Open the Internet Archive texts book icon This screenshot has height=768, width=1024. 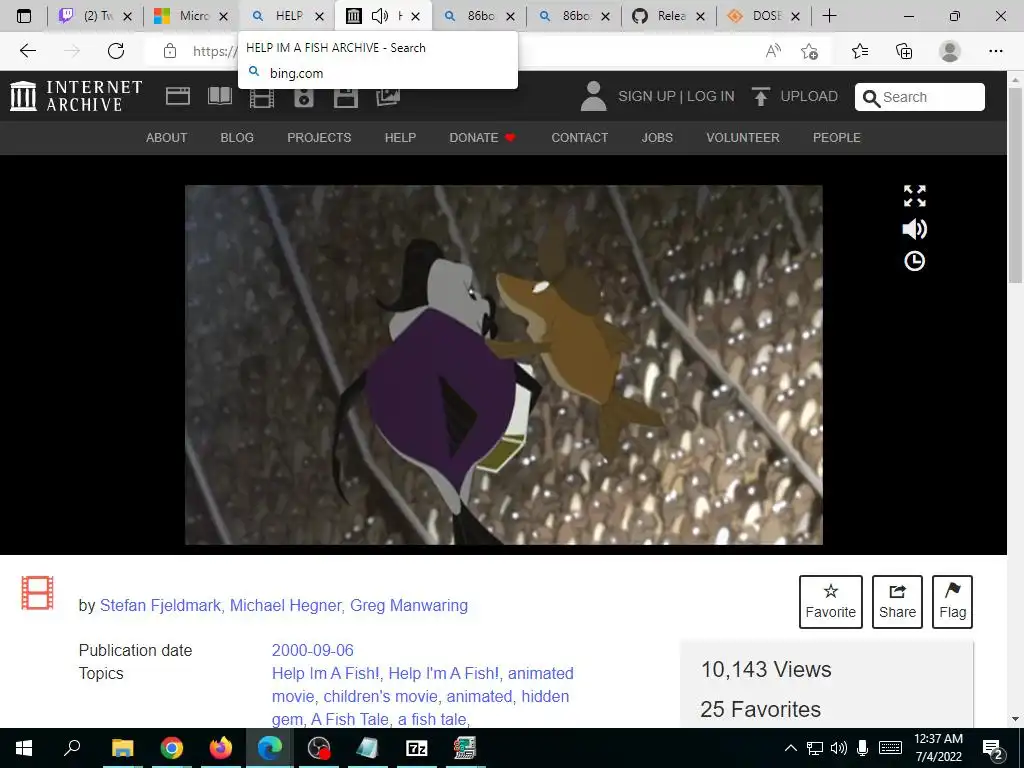point(219,97)
